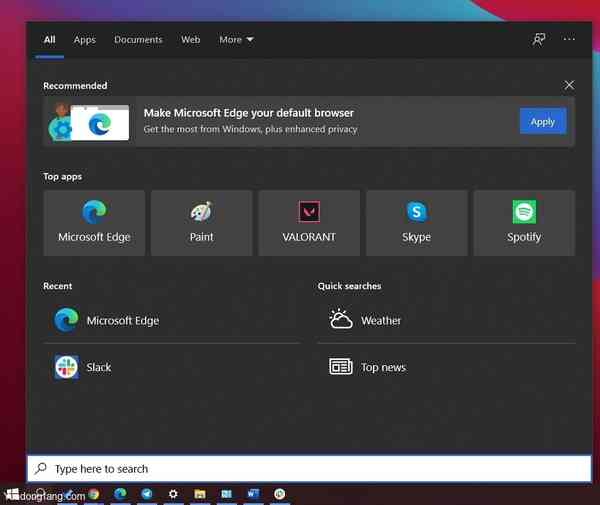The image size is (600, 505).
Task: Open the feedback icon in search header
Action: coord(539,39)
